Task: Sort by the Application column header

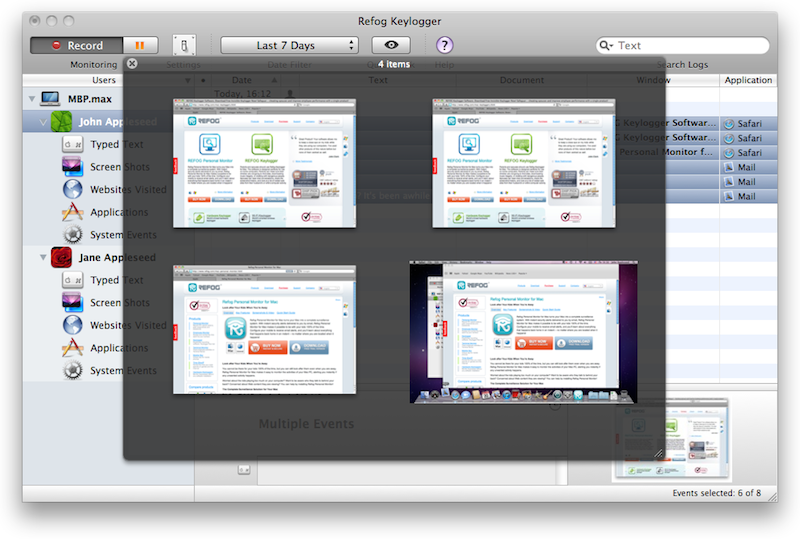Action: point(748,80)
